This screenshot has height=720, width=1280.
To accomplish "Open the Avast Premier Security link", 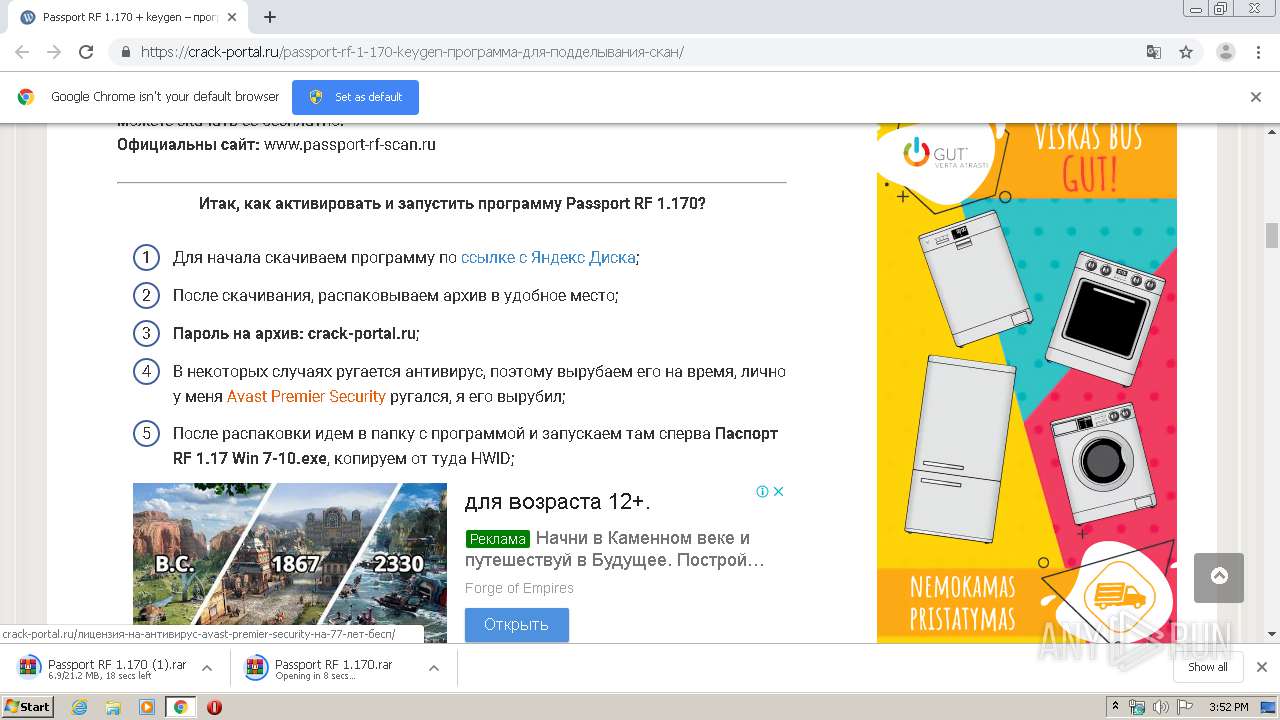I will coord(306,396).
